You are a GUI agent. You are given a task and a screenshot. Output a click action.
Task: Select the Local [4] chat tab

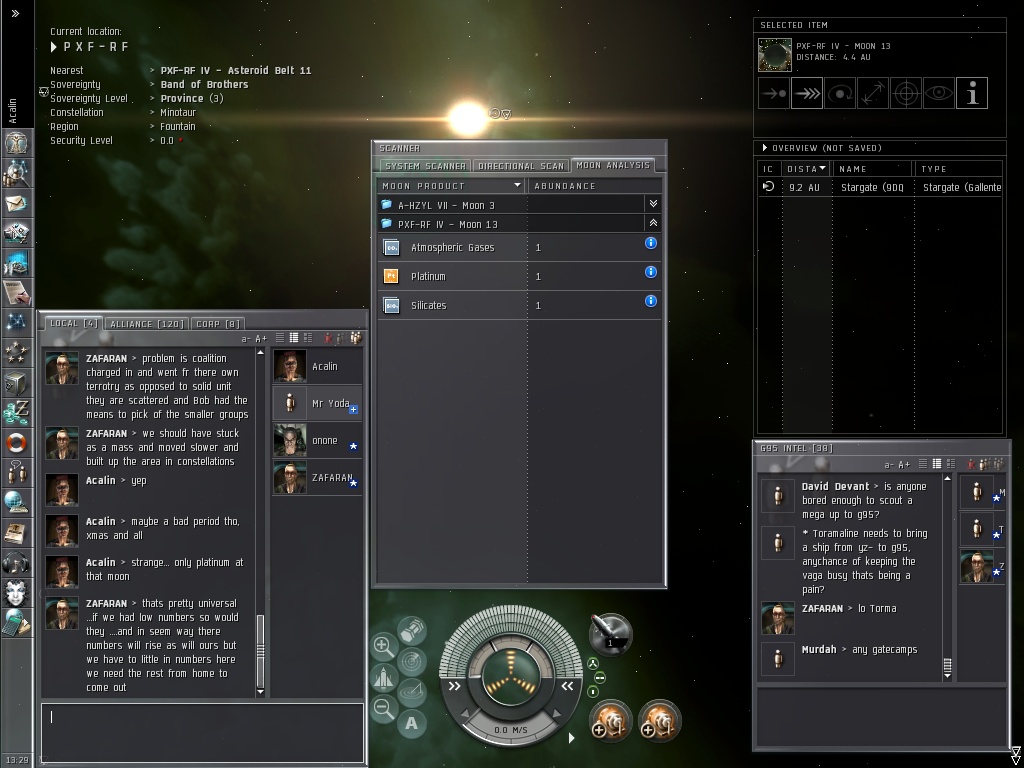click(x=74, y=323)
